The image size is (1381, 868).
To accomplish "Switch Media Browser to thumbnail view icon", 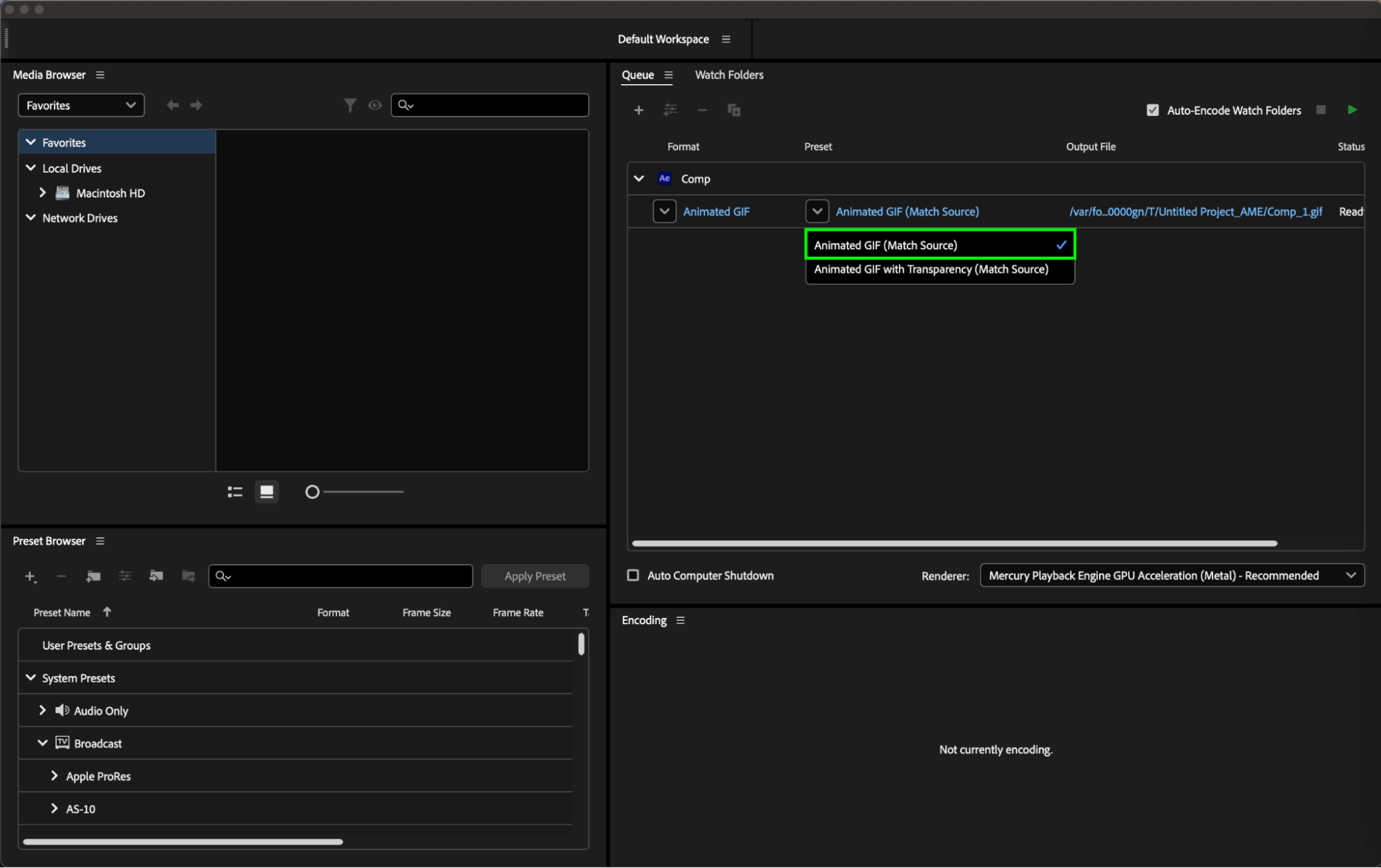I will [x=267, y=492].
